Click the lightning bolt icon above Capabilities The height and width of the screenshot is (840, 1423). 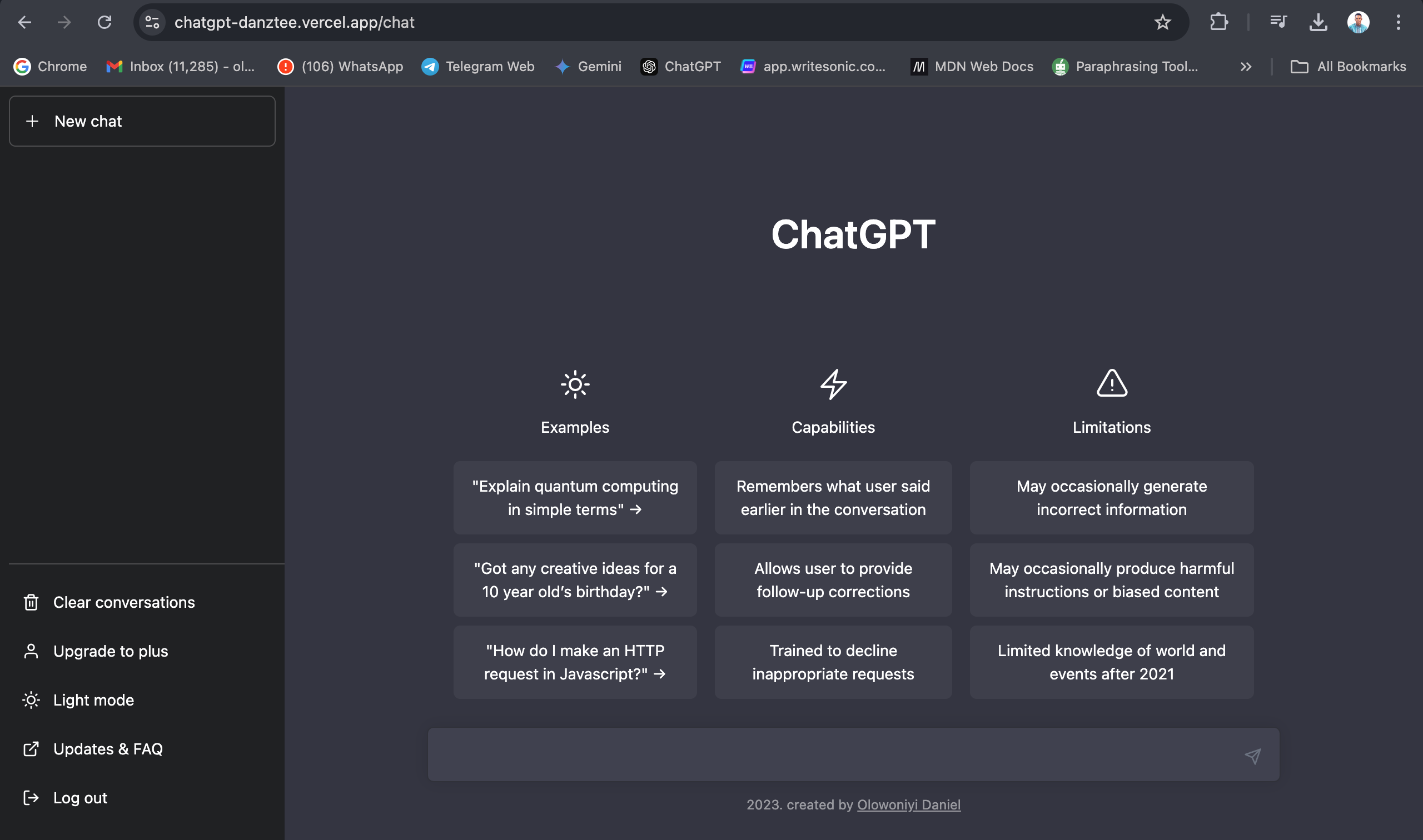click(832, 386)
